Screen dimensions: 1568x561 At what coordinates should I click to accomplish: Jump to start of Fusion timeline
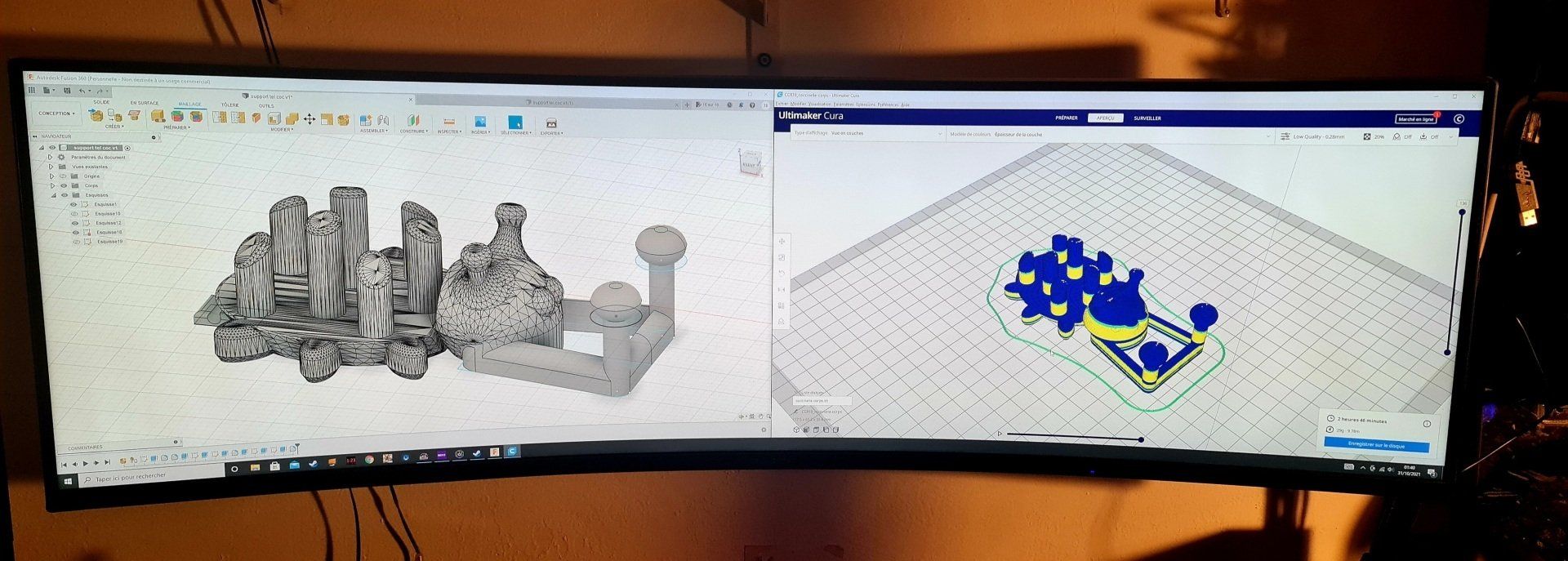click(64, 464)
